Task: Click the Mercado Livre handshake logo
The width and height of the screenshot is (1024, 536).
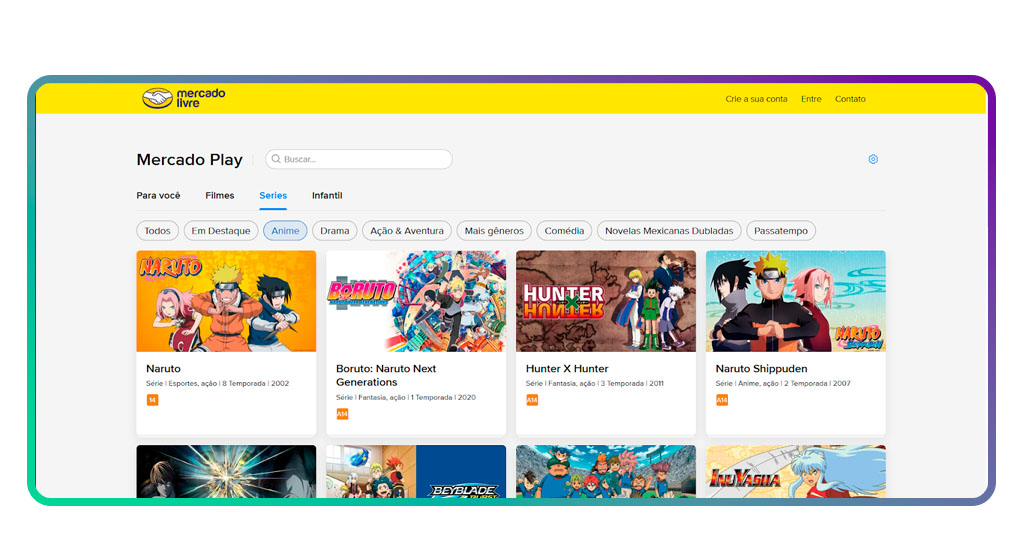Action: tap(184, 98)
